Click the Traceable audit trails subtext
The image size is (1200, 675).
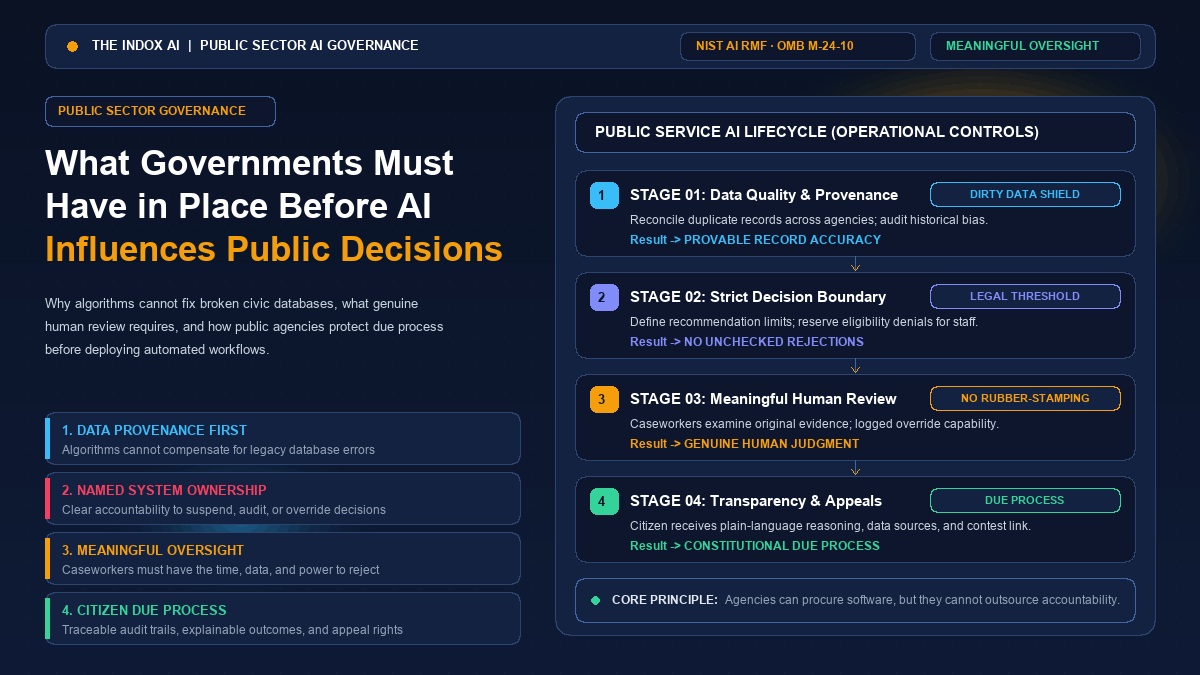pos(232,630)
